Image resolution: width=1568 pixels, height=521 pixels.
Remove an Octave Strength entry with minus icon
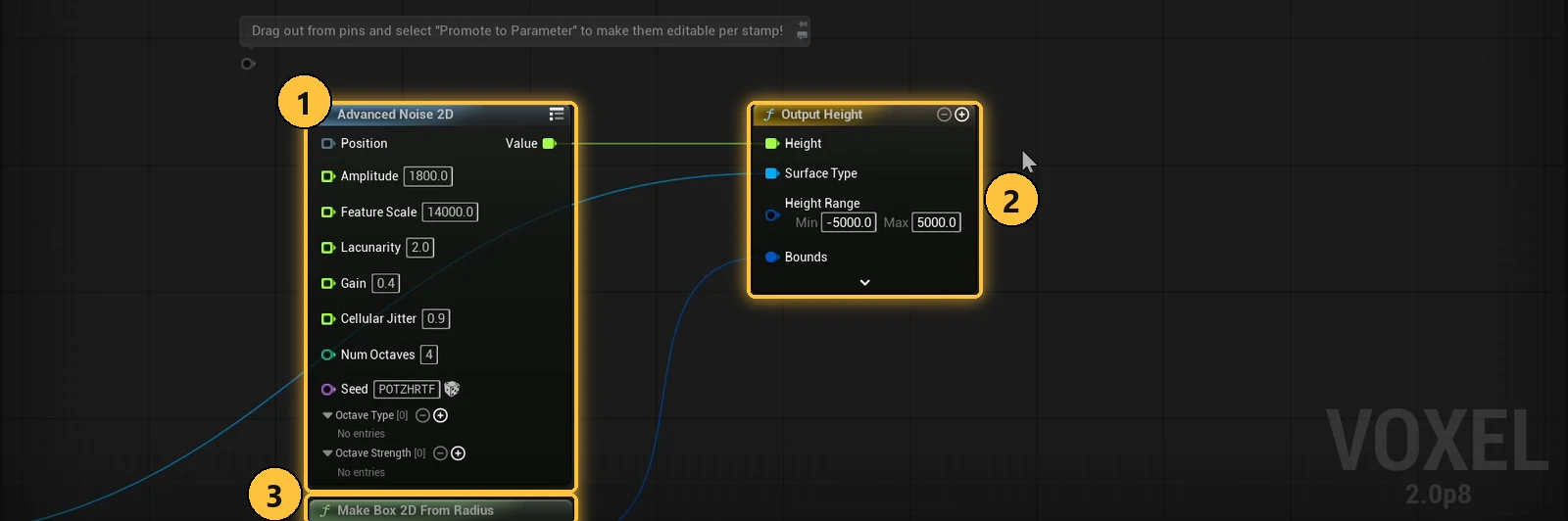(440, 453)
